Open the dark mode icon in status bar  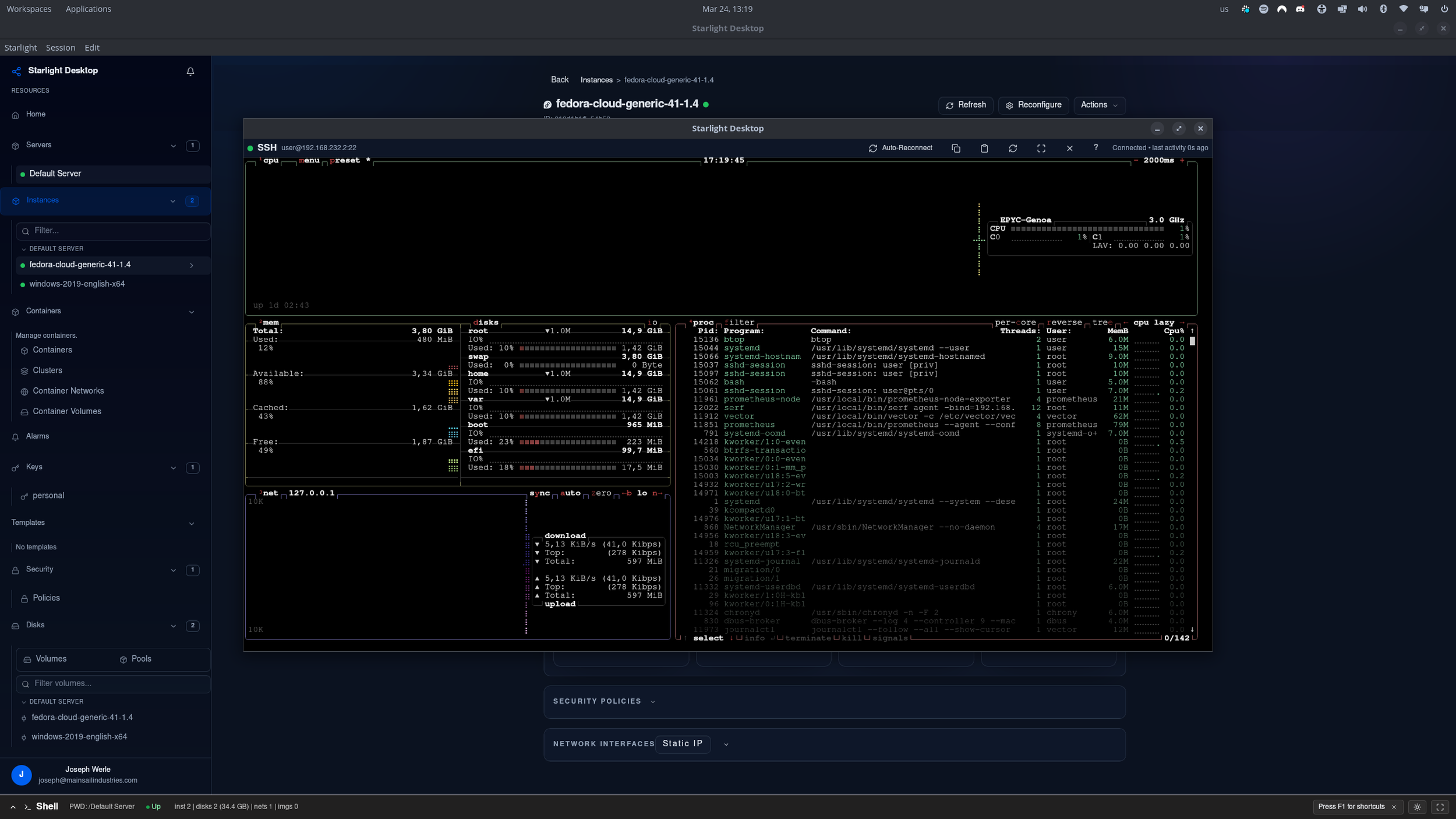click(x=1416, y=807)
